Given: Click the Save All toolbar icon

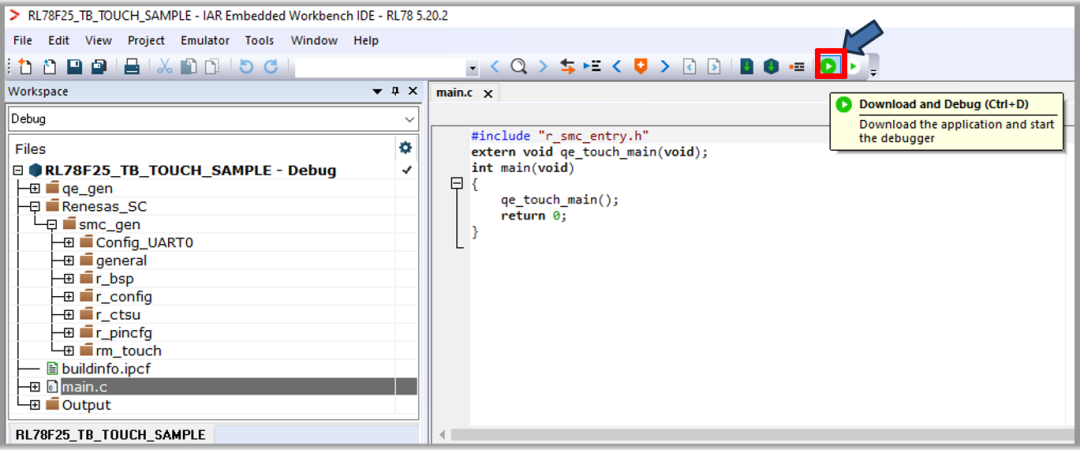Looking at the screenshot, I should tap(99, 67).
